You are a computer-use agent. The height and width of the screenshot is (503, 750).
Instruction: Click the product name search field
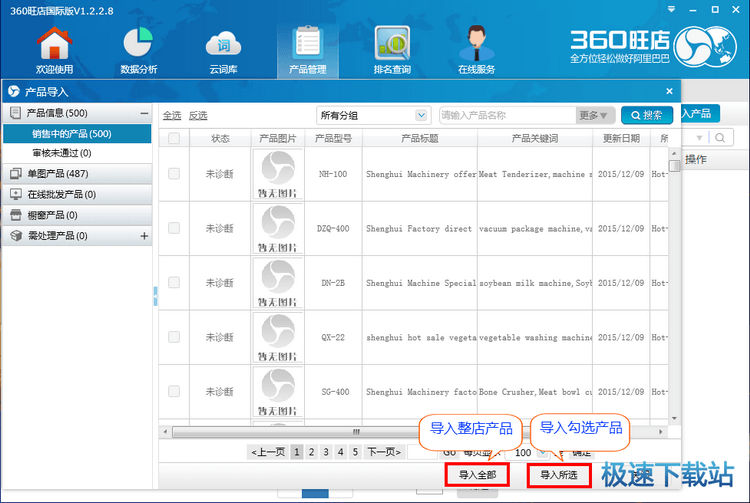[x=507, y=115]
